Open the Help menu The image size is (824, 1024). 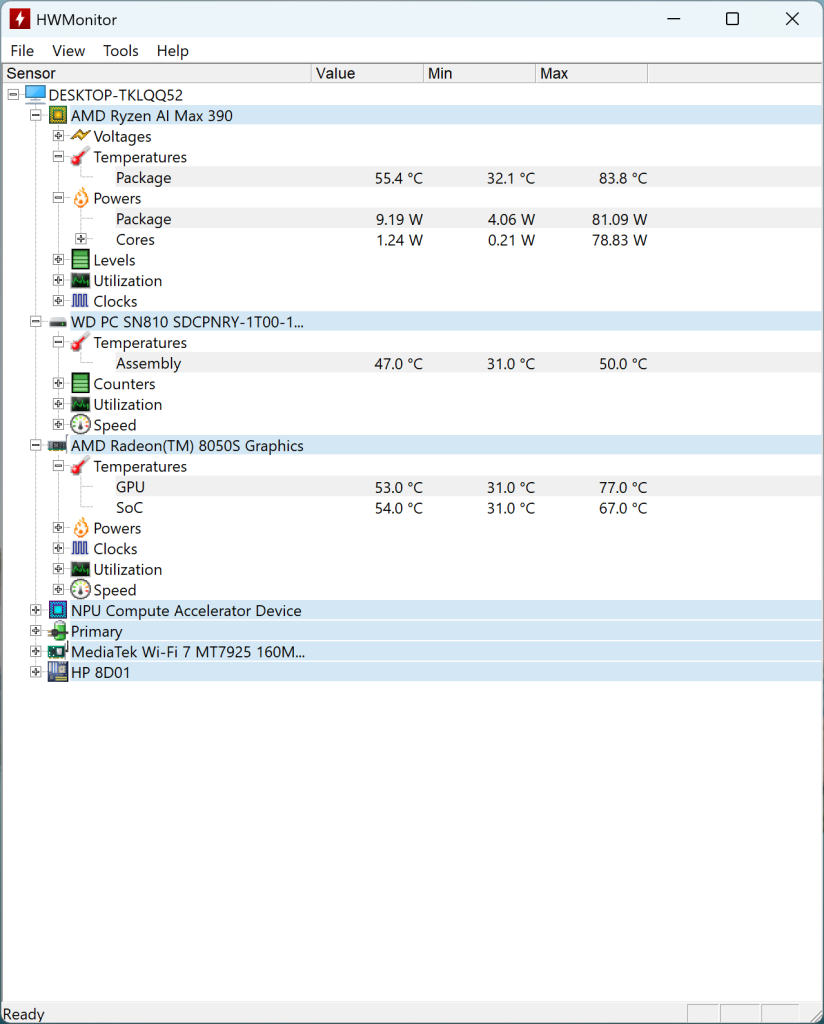pyautogui.click(x=172, y=51)
